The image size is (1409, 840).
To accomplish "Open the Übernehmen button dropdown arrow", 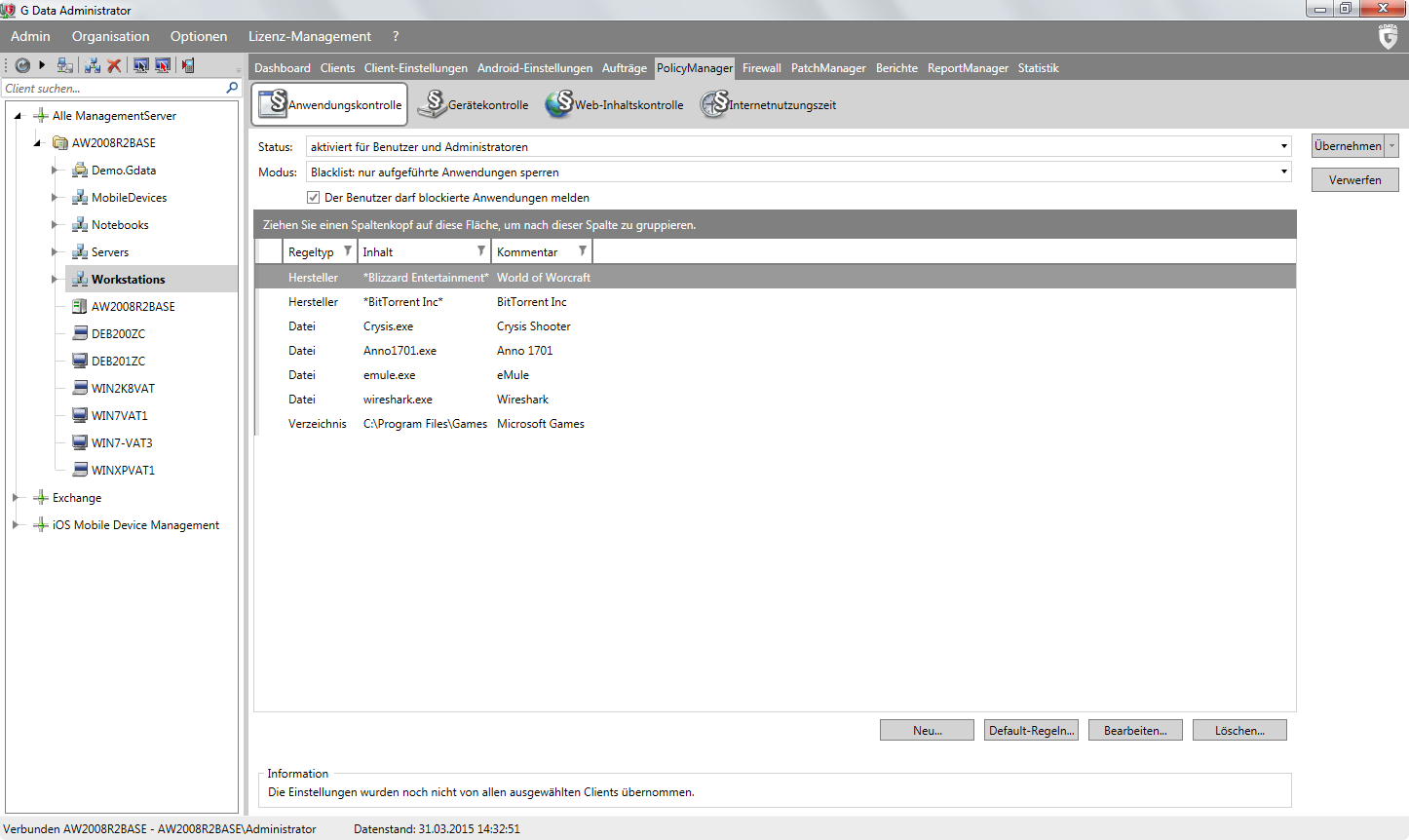I will click(1391, 146).
